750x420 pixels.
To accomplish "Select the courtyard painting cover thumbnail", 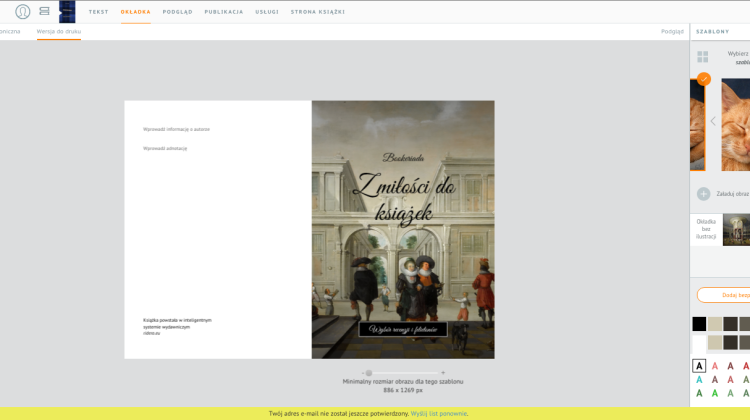I will tap(736, 230).
